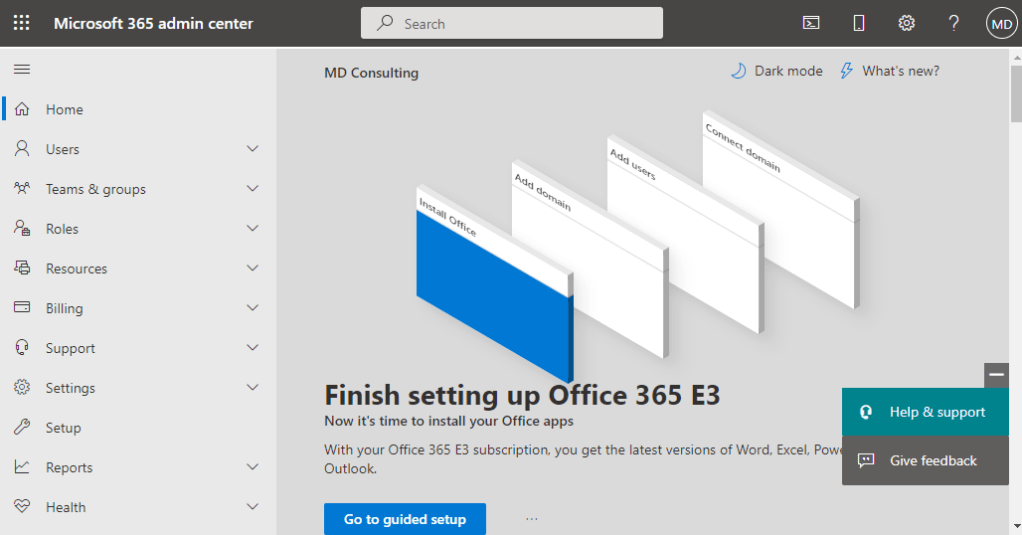
Task: Click Go to guided setup button
Action: (x=404, y=519)
